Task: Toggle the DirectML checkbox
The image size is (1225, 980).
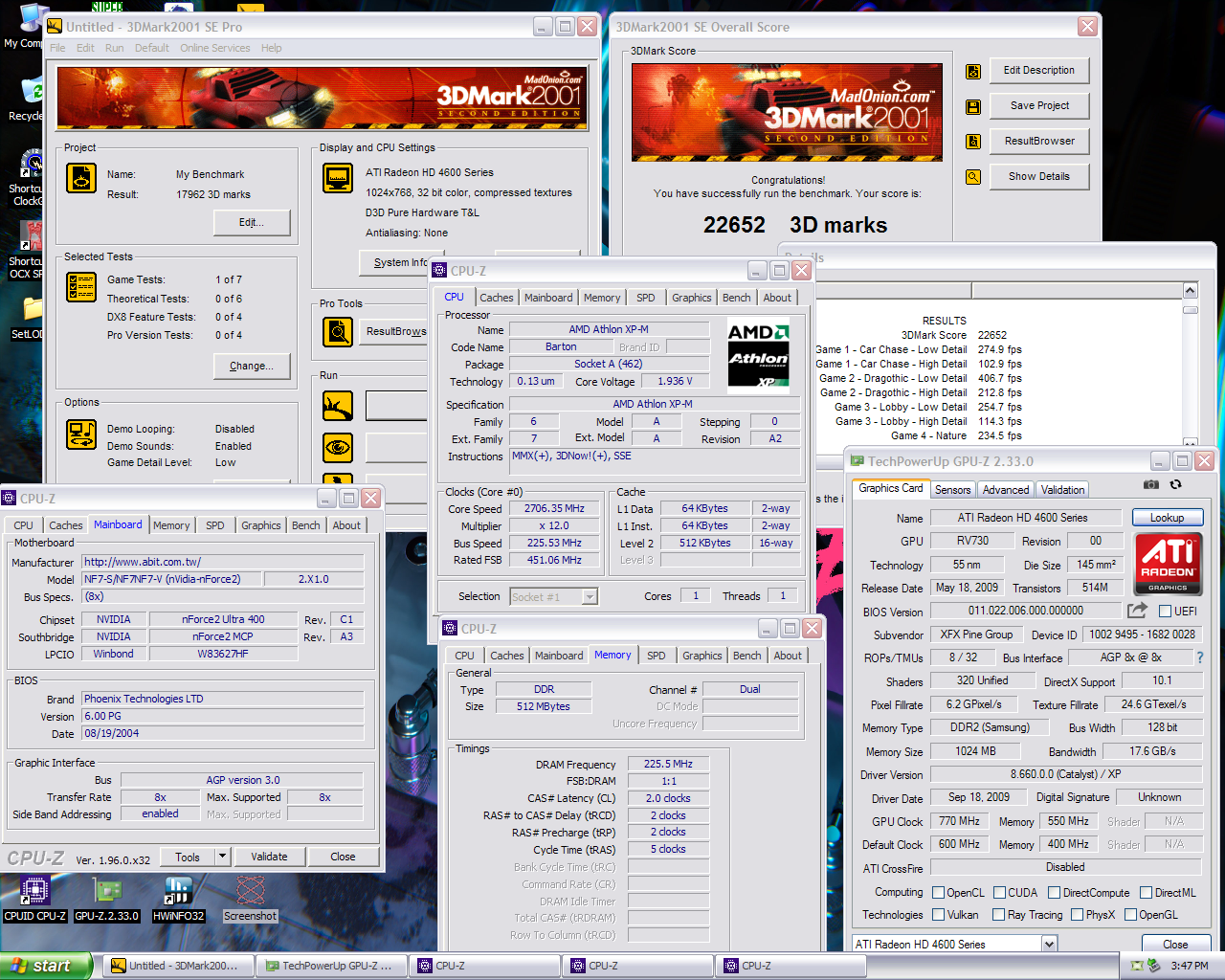Action: (1145, 893)
